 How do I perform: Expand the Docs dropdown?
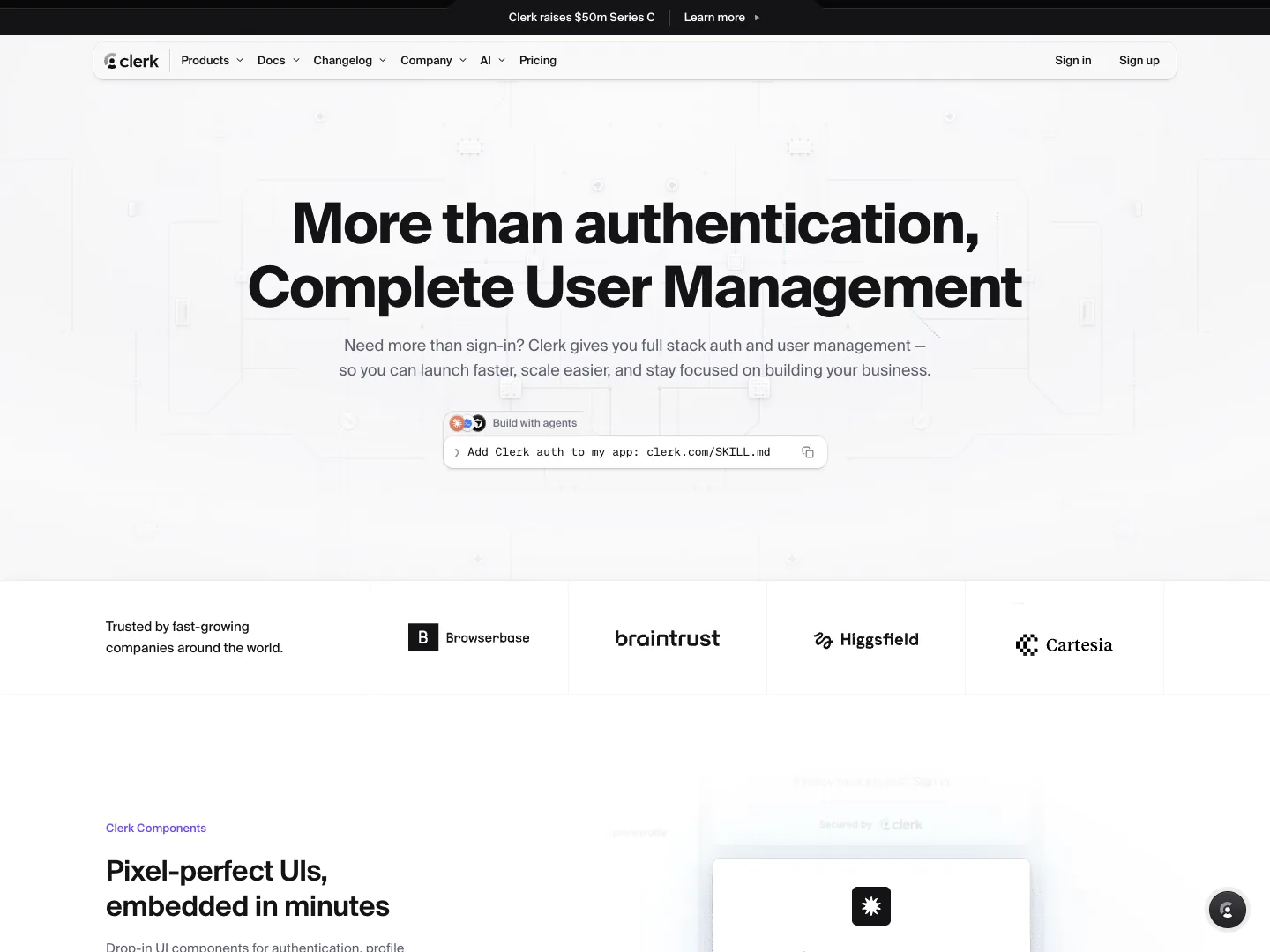(x=279, y=61)
